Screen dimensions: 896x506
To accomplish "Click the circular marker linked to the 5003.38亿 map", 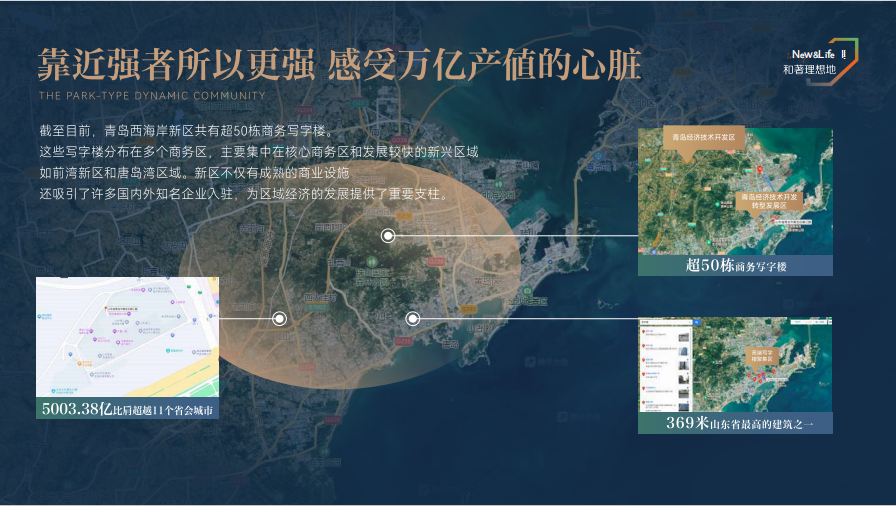I will (279, 319).
